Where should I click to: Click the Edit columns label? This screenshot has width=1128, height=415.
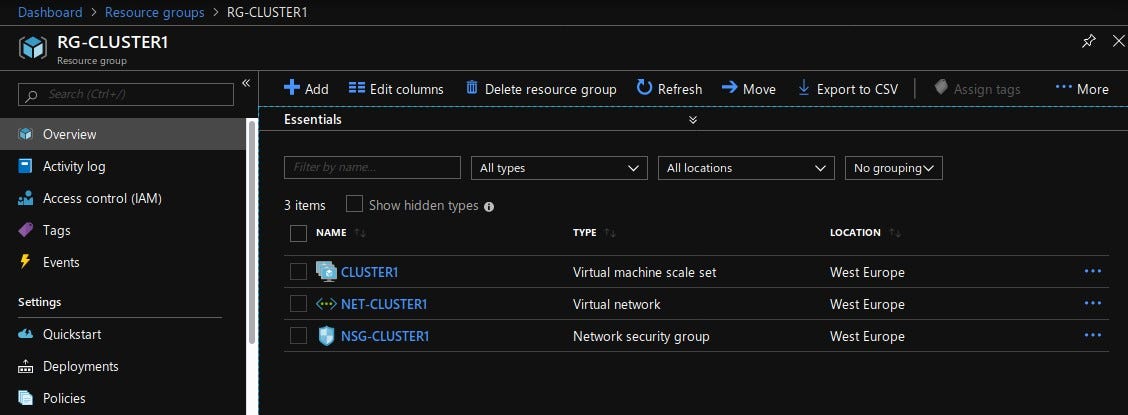pyautogui.click(x=406, y=89)
